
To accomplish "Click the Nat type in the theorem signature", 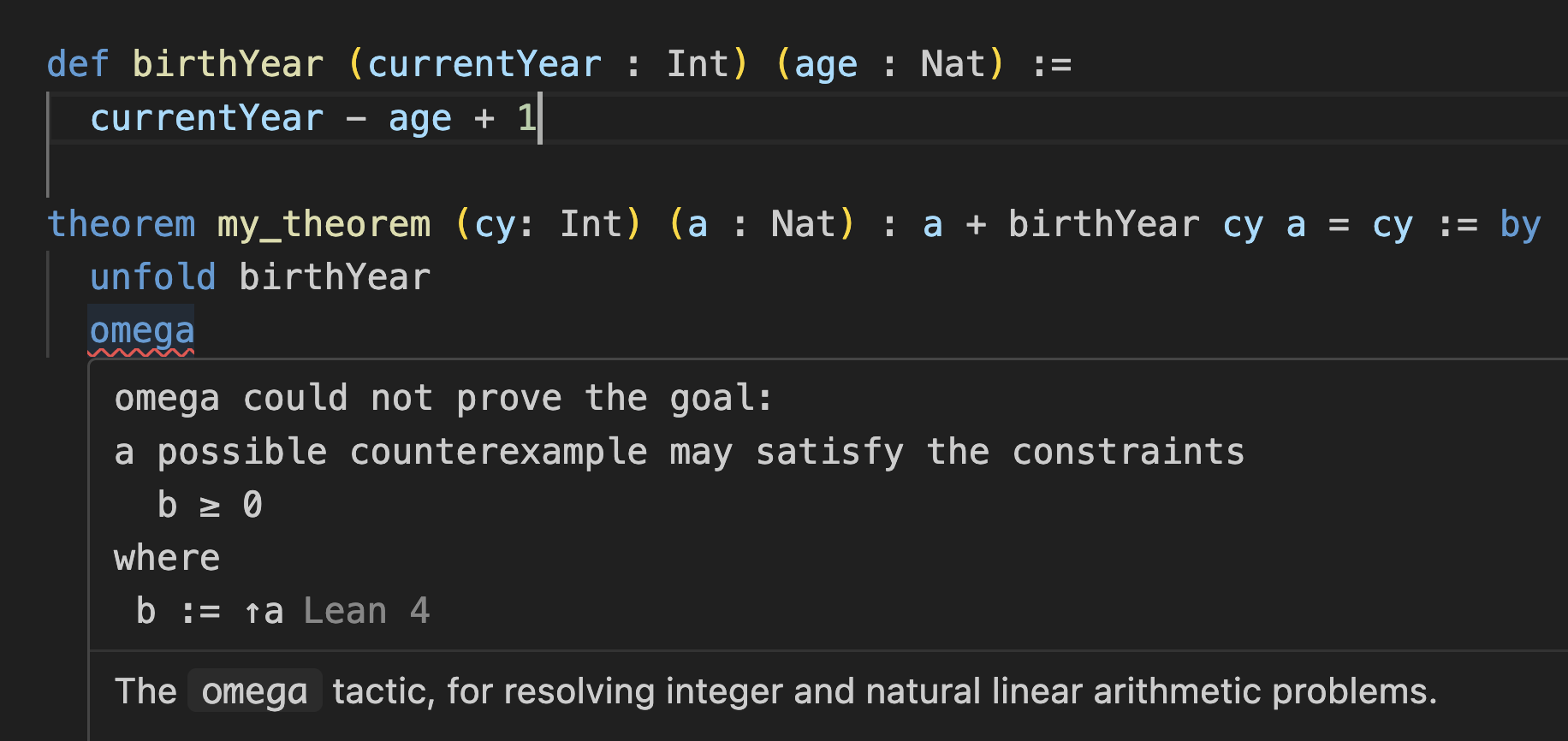I will [x=803, y=224].
